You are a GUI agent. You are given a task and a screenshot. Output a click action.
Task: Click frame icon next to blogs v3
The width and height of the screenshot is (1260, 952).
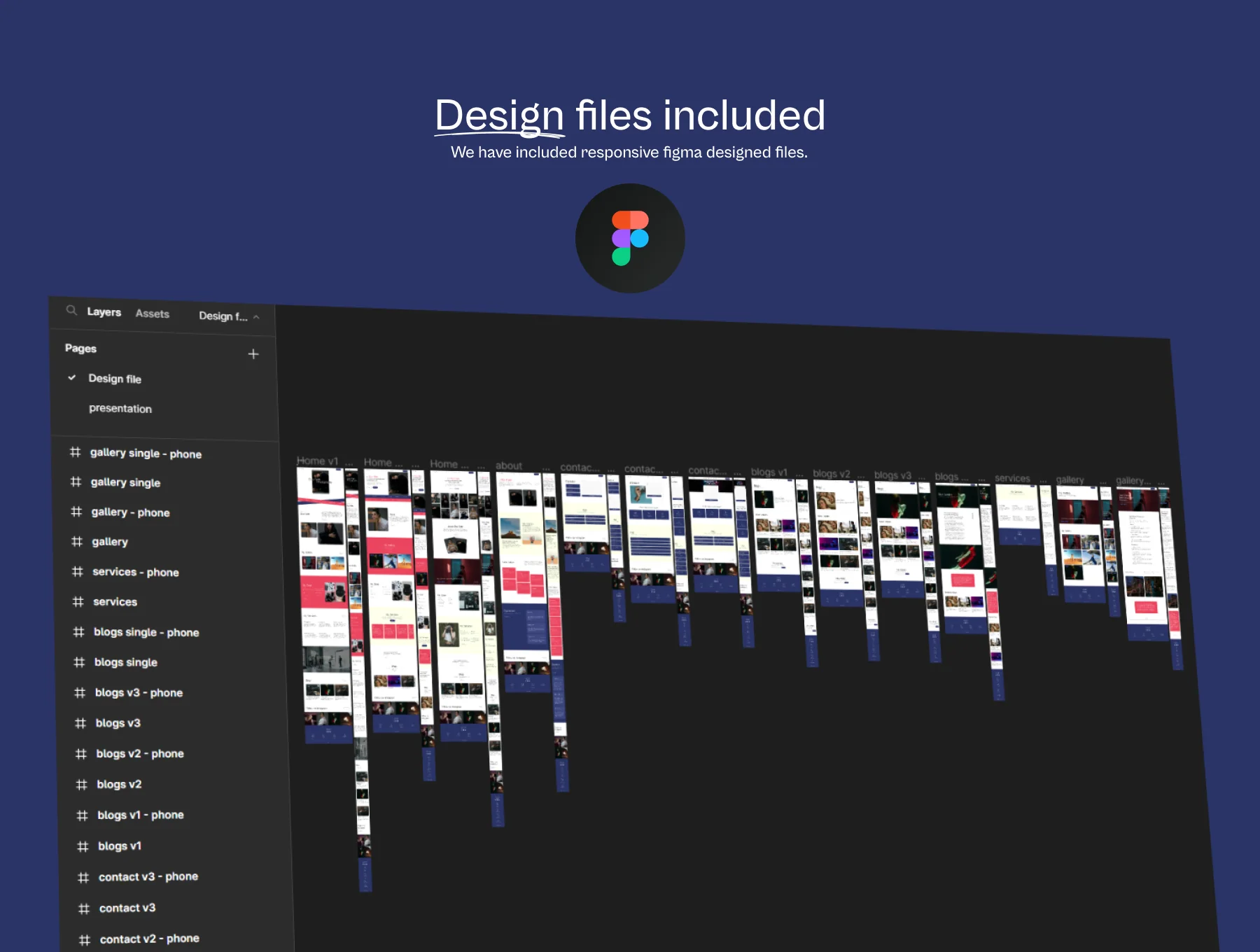80,723
